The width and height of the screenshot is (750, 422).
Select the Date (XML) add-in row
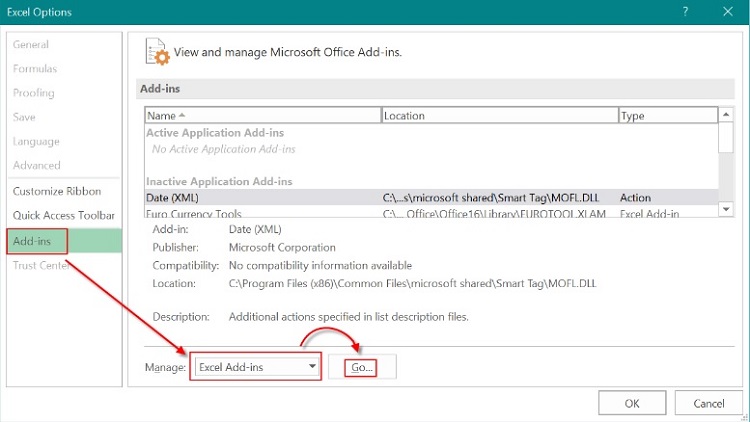[431, 198]
